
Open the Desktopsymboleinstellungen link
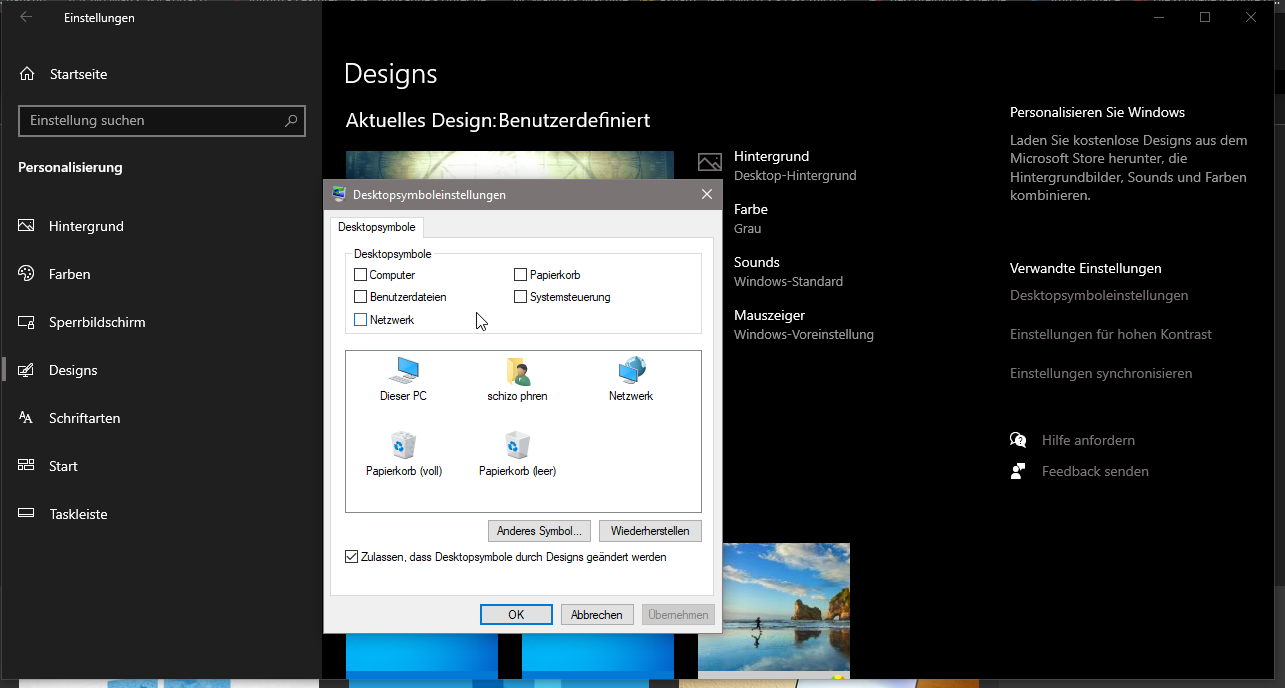tap(1099, 295)
